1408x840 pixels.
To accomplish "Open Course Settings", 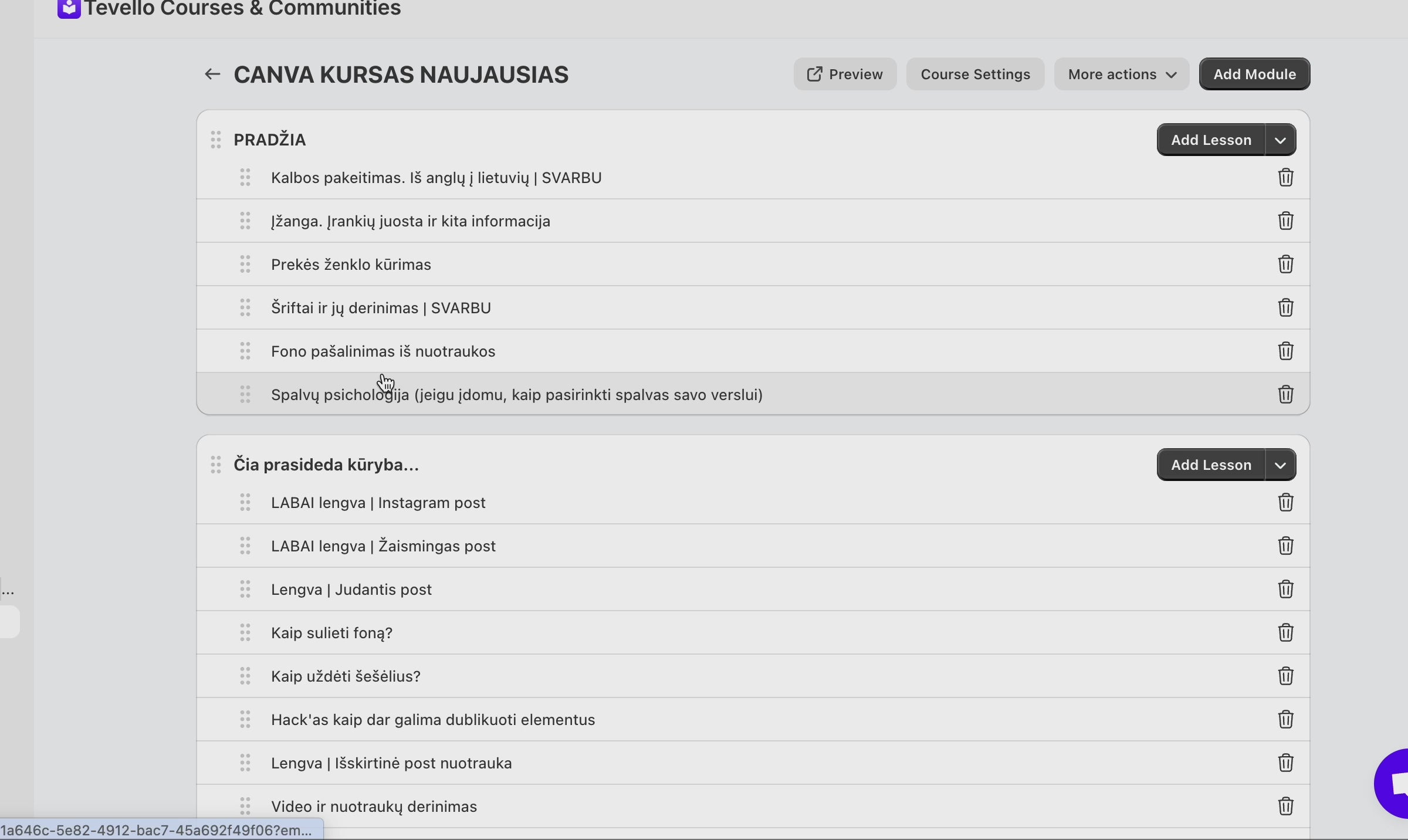I will pyautogui.click(x=975, y=74).
